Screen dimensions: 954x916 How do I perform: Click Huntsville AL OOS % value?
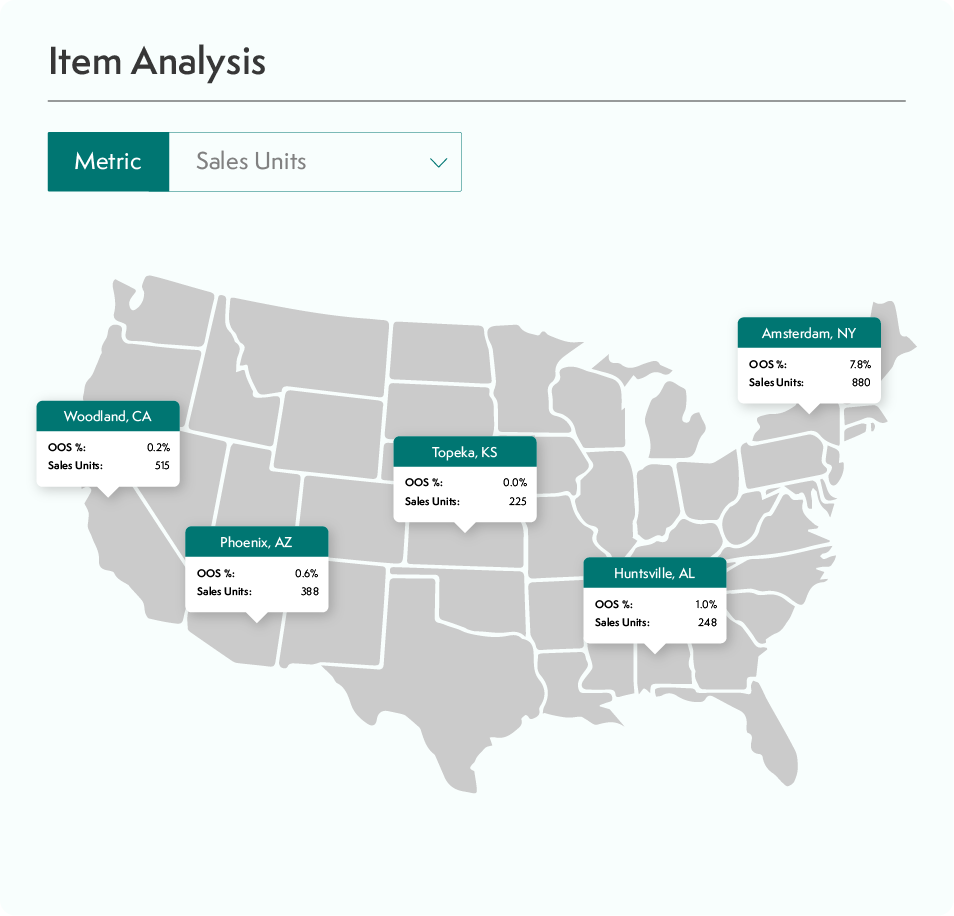click(x=706, y=604)
